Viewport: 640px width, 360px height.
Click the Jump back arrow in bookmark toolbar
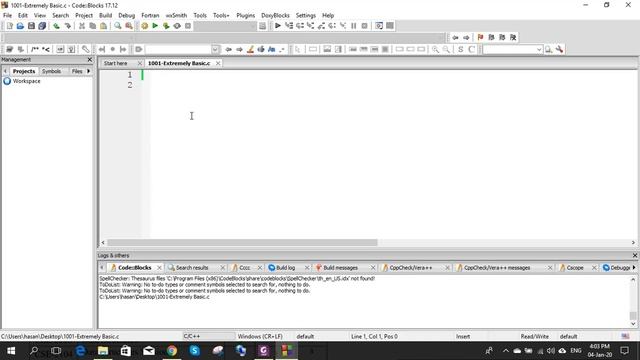pyautogui.click(x=455, y=37)
